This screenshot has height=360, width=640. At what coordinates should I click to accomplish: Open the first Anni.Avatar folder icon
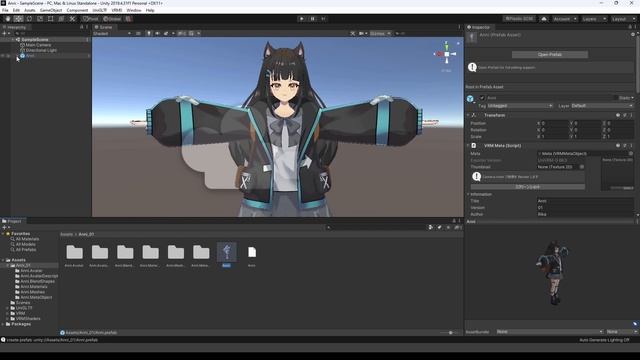[74, 252]
